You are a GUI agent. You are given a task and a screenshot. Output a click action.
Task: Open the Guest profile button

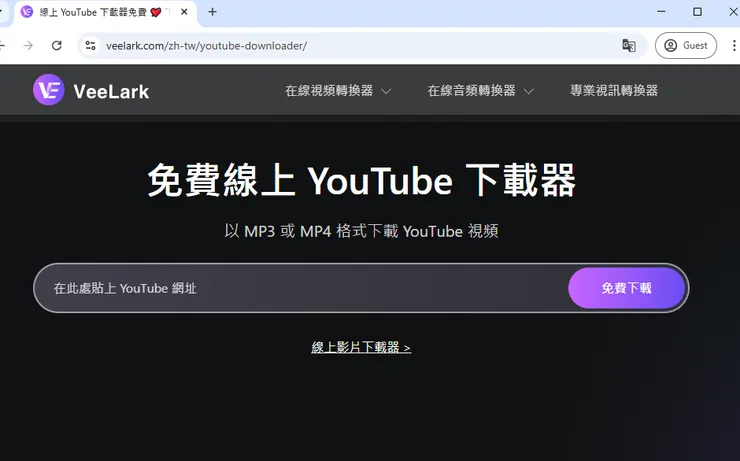[686, 45]
